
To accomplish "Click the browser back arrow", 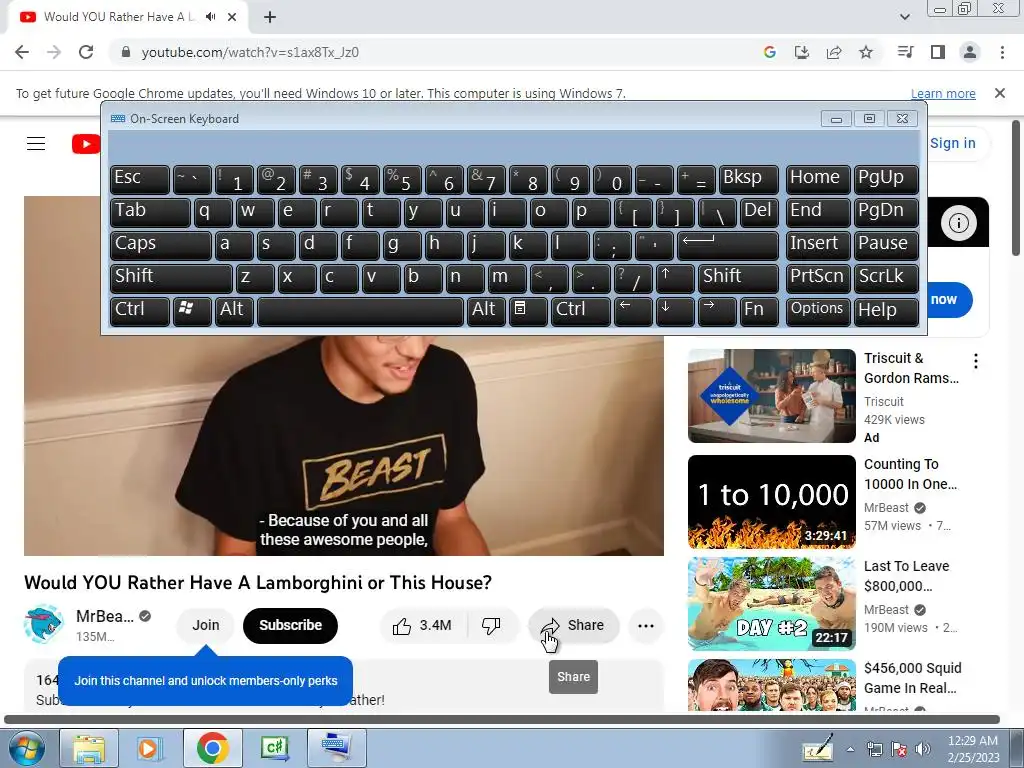I will click(x=22, y=52).
